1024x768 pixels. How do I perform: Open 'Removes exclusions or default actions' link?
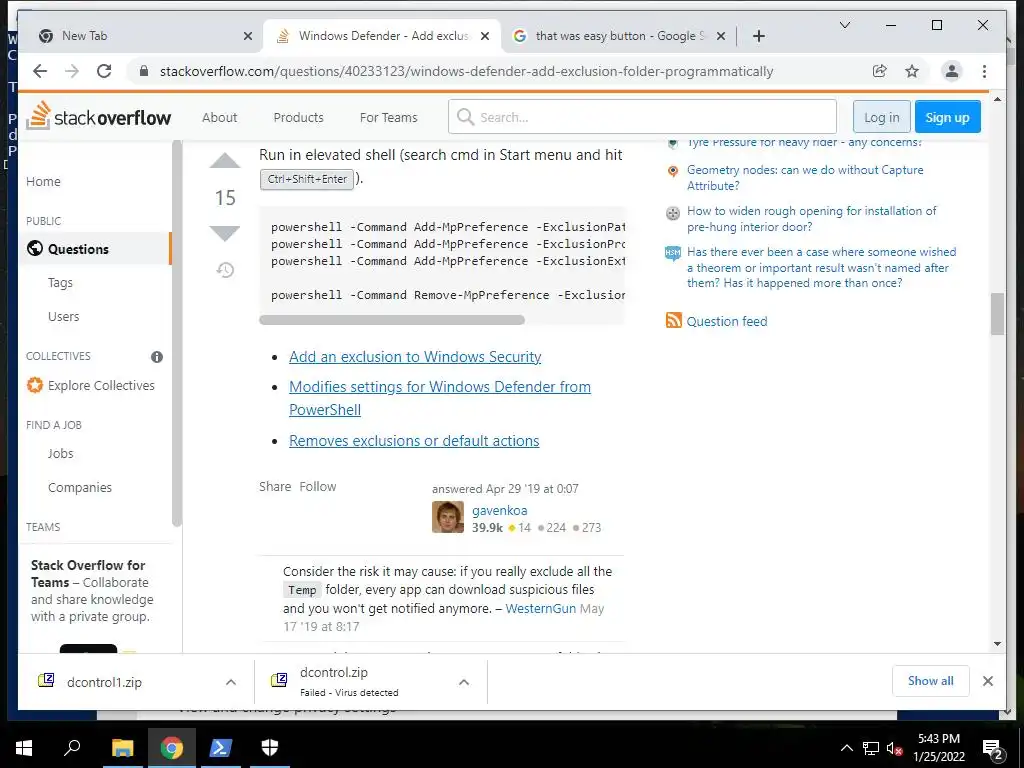click(x=414, y=441)
